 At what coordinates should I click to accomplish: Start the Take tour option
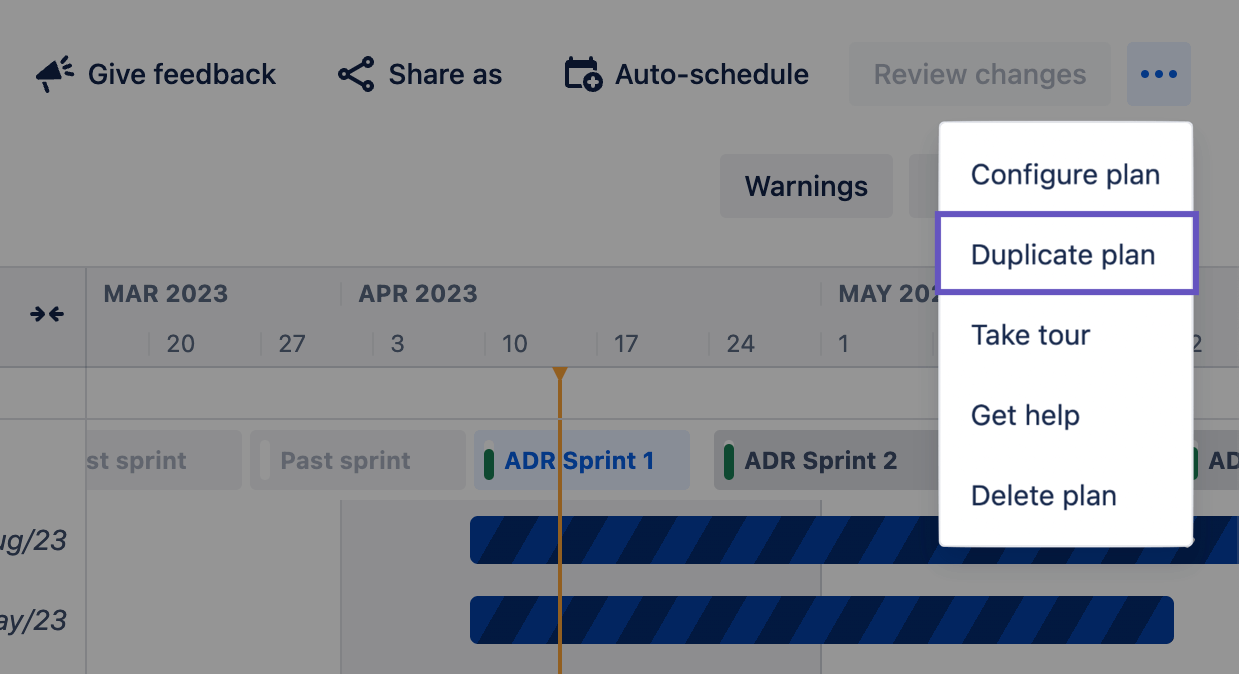pos(1030,334)
